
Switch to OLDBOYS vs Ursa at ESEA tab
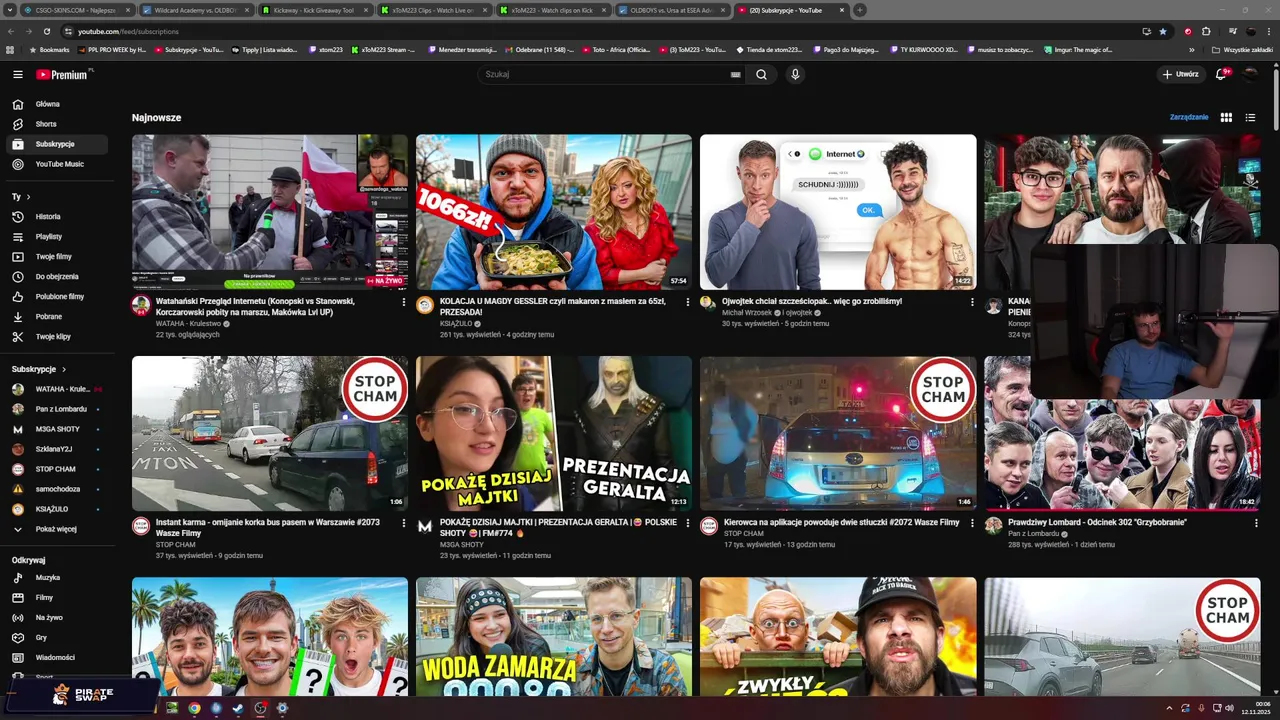[x=671, y=10]
